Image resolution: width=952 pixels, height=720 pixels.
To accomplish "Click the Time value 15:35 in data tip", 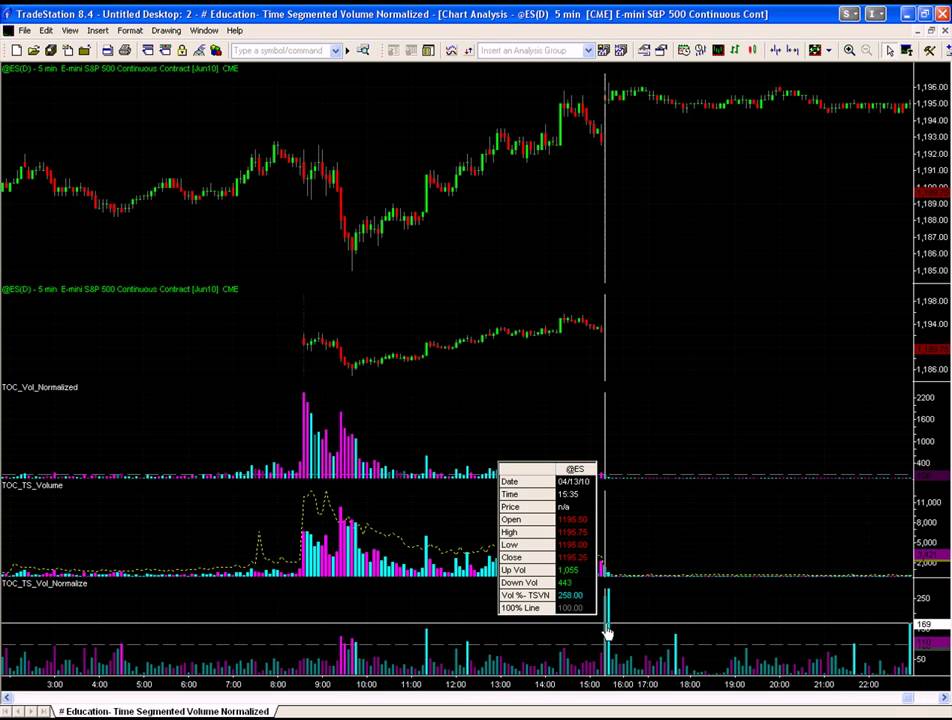I will 568,494.
